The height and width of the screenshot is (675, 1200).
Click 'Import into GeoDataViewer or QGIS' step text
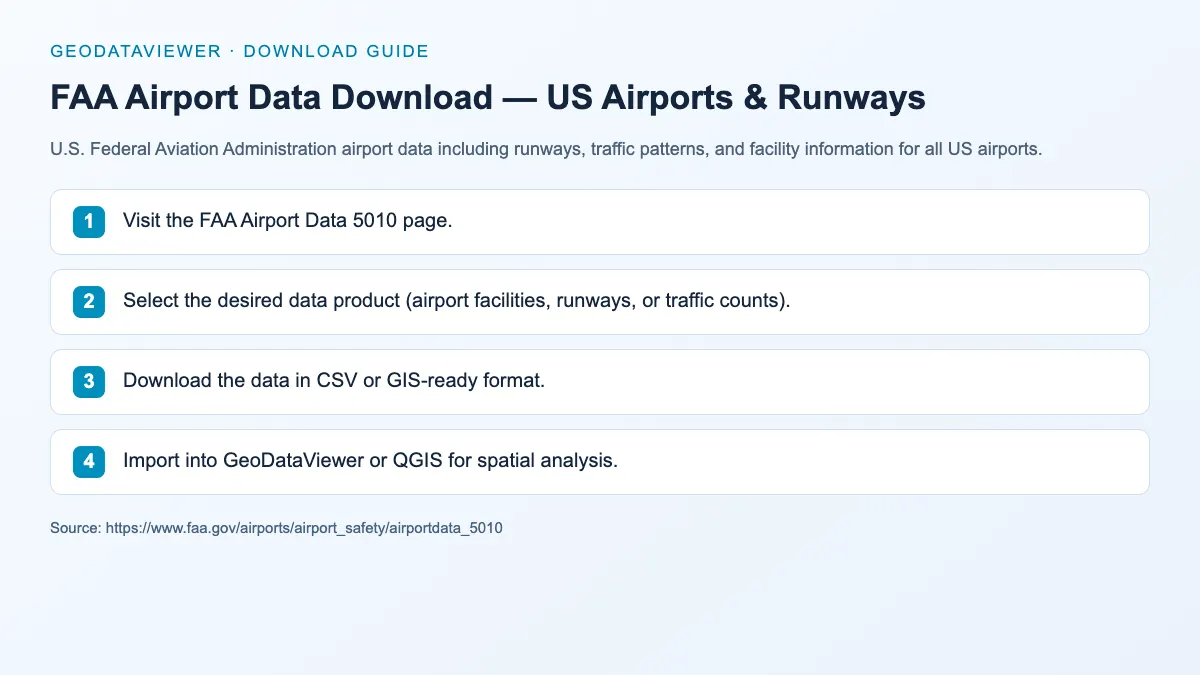coord(371,461)
